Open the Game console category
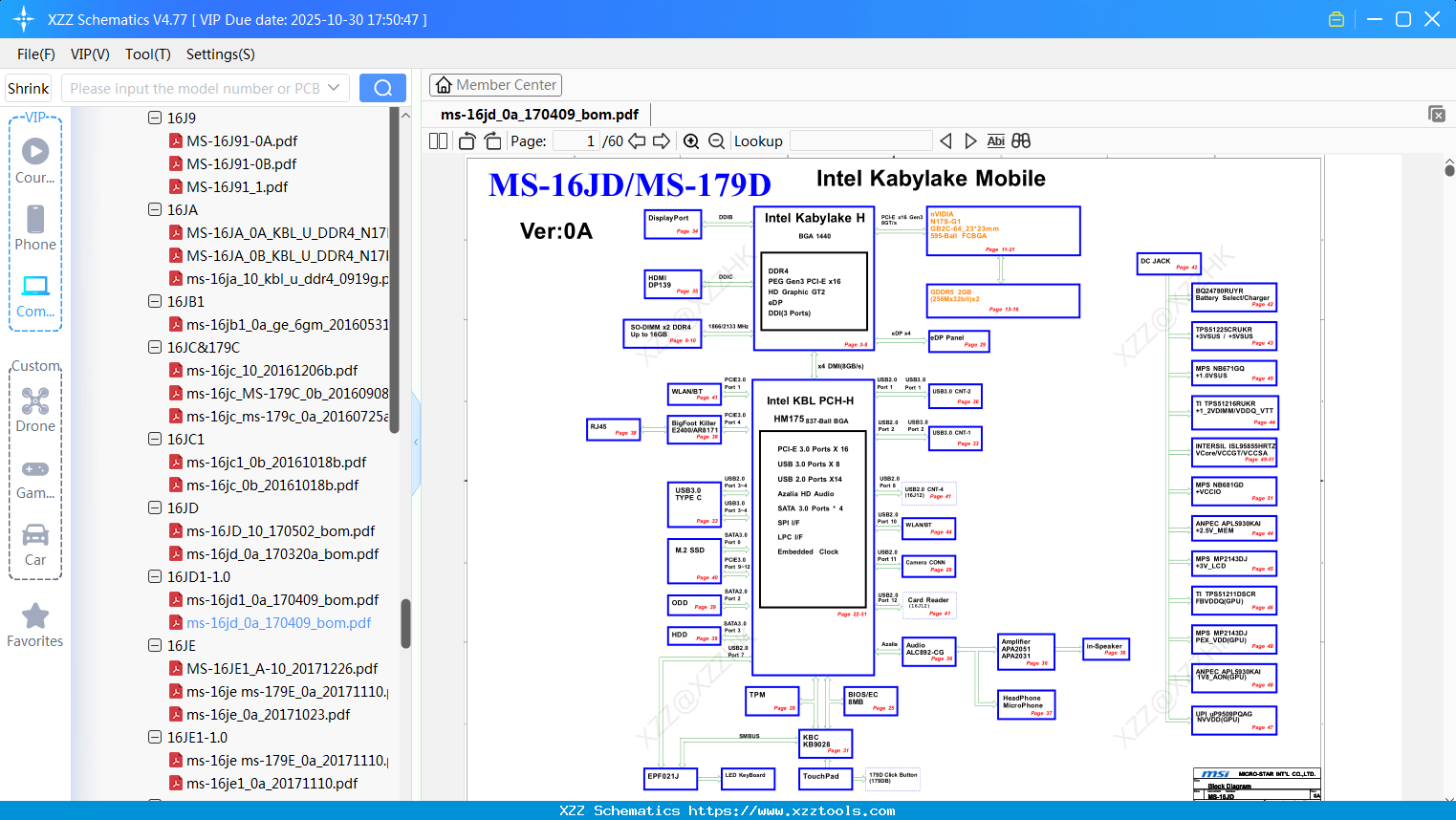The image size is (1456, 820). [x=35, y=468]
